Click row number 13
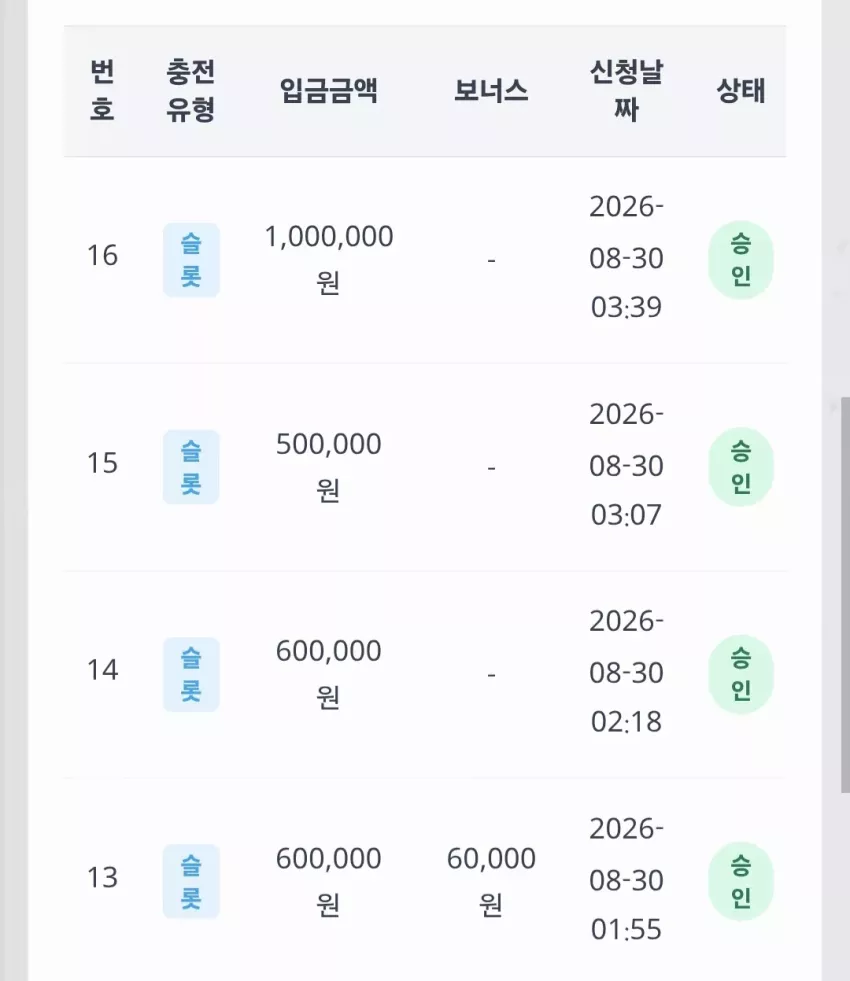 (x=102, y=877)
